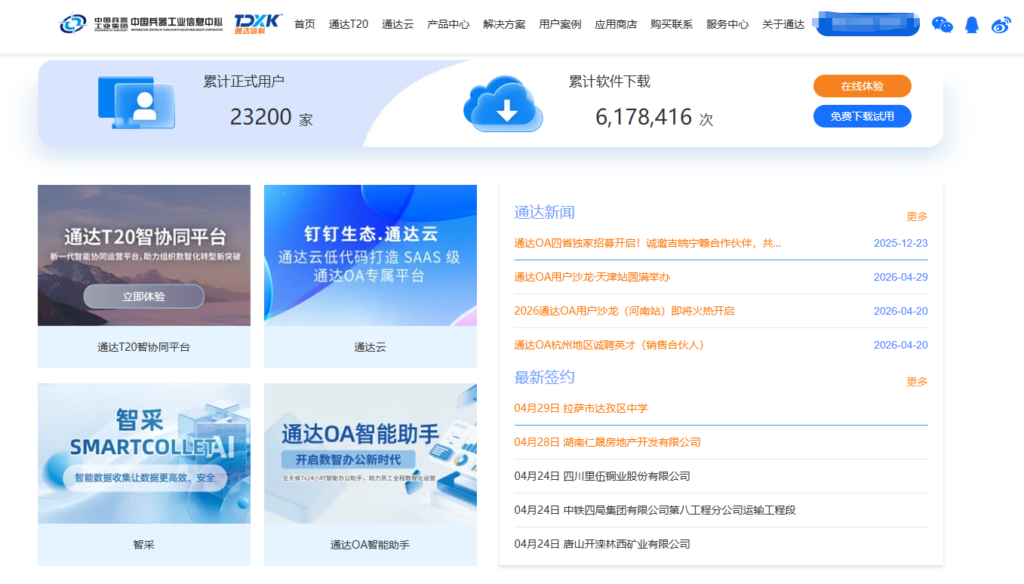Open 用户案例 navigation item
The height and width of the screenshot is (584, 1024).
click(x=560, y=24)
